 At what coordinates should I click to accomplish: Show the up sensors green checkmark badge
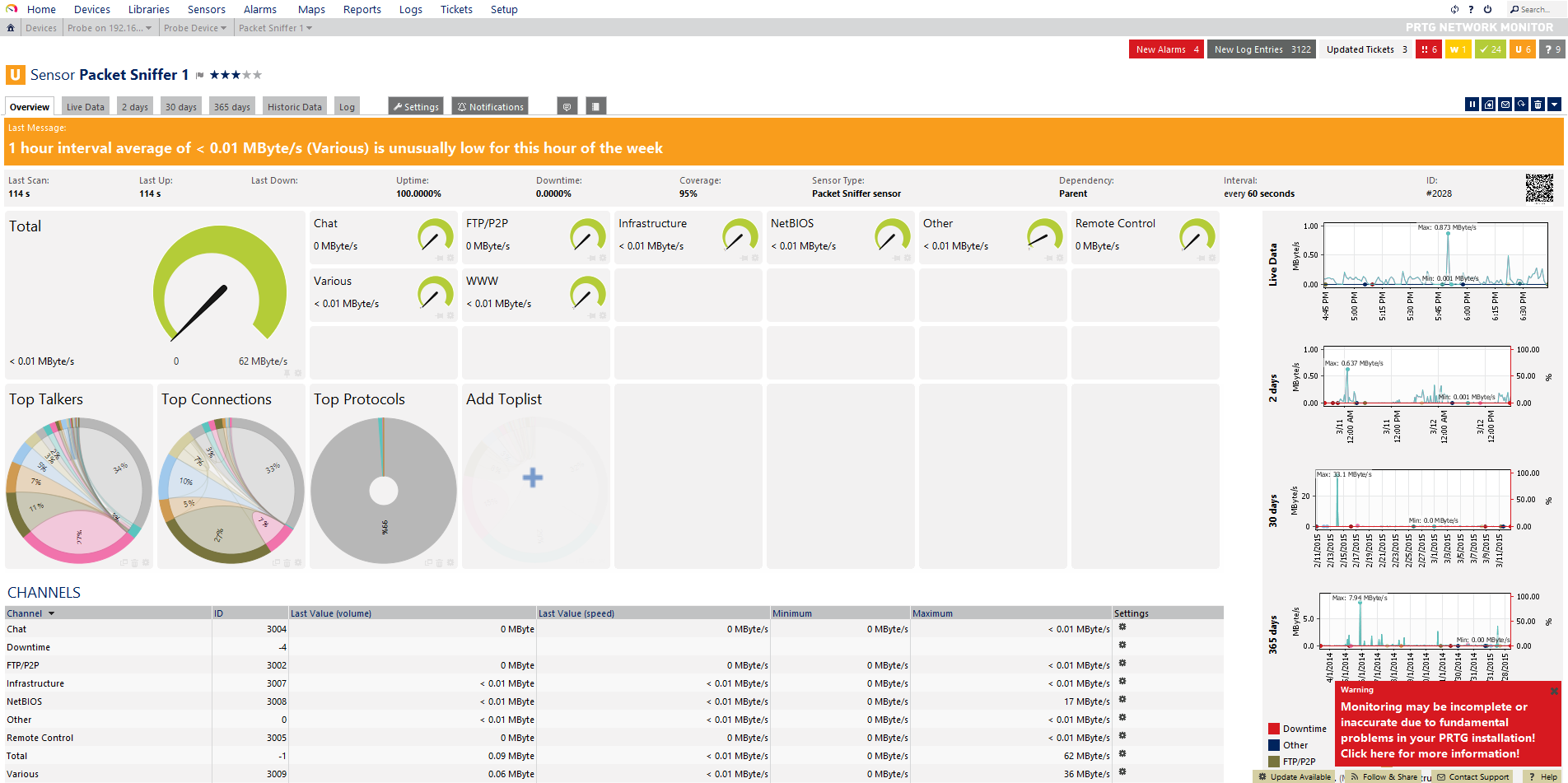[1491, 49]
